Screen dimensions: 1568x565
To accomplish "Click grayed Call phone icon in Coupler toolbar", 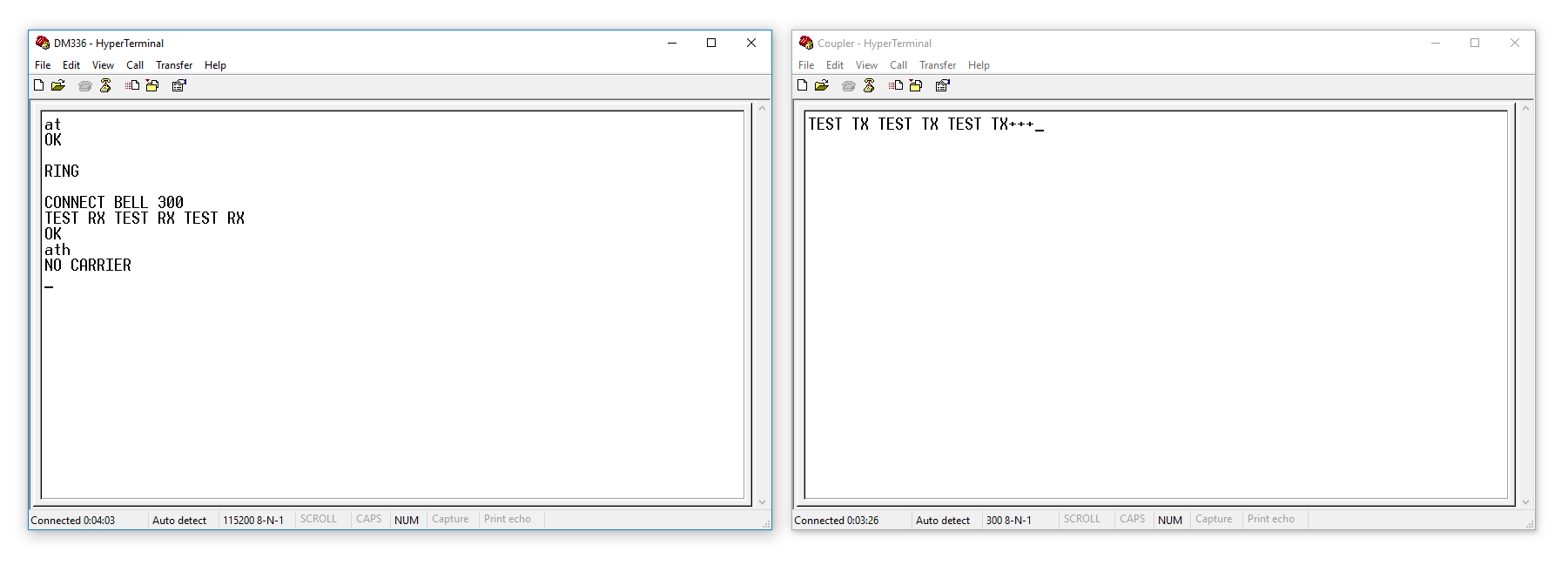I will [848, 85].
